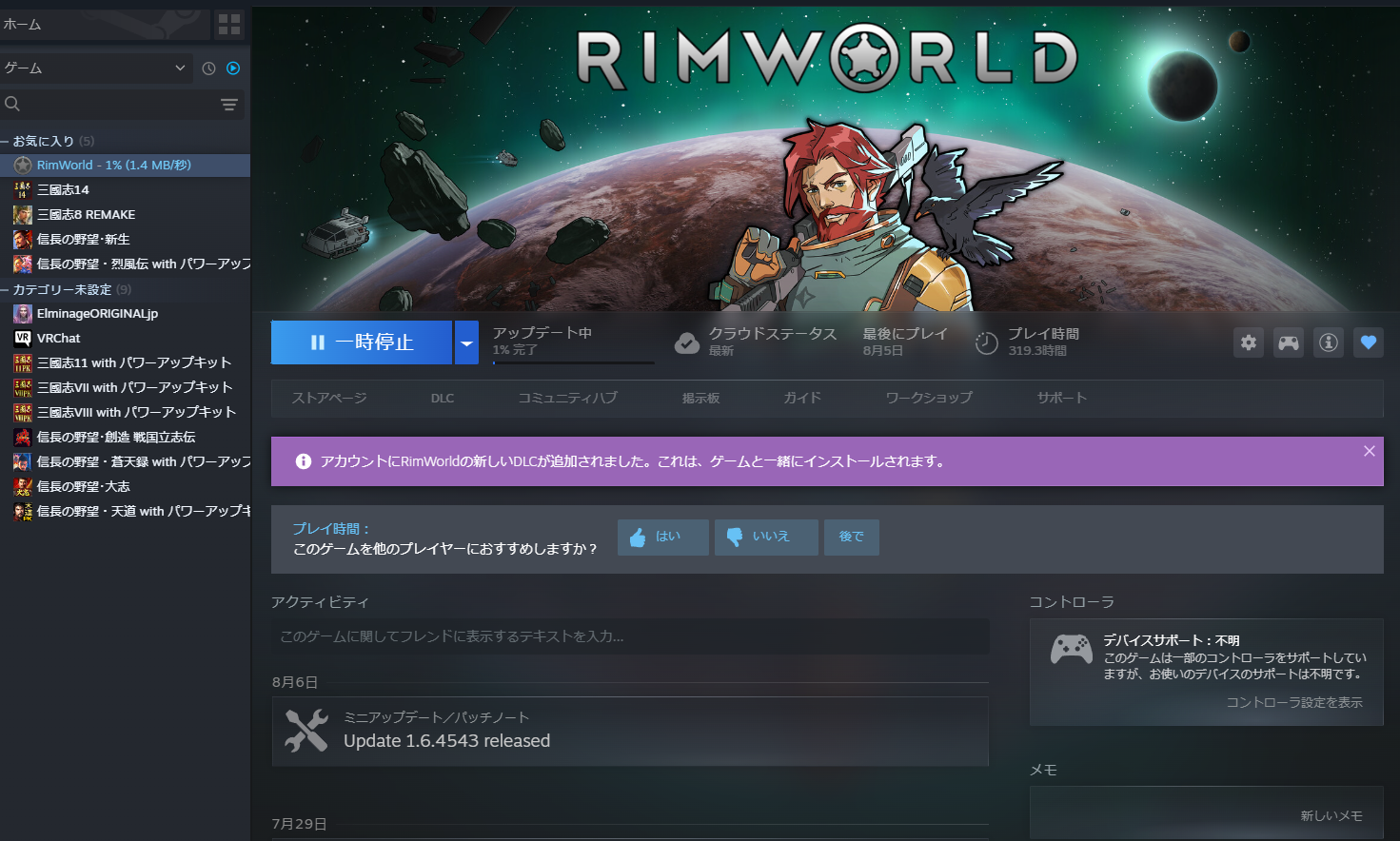The image size is (1400, 841).
Task: Toggle the ready-to-play filter icon
Action: point(233,68)
